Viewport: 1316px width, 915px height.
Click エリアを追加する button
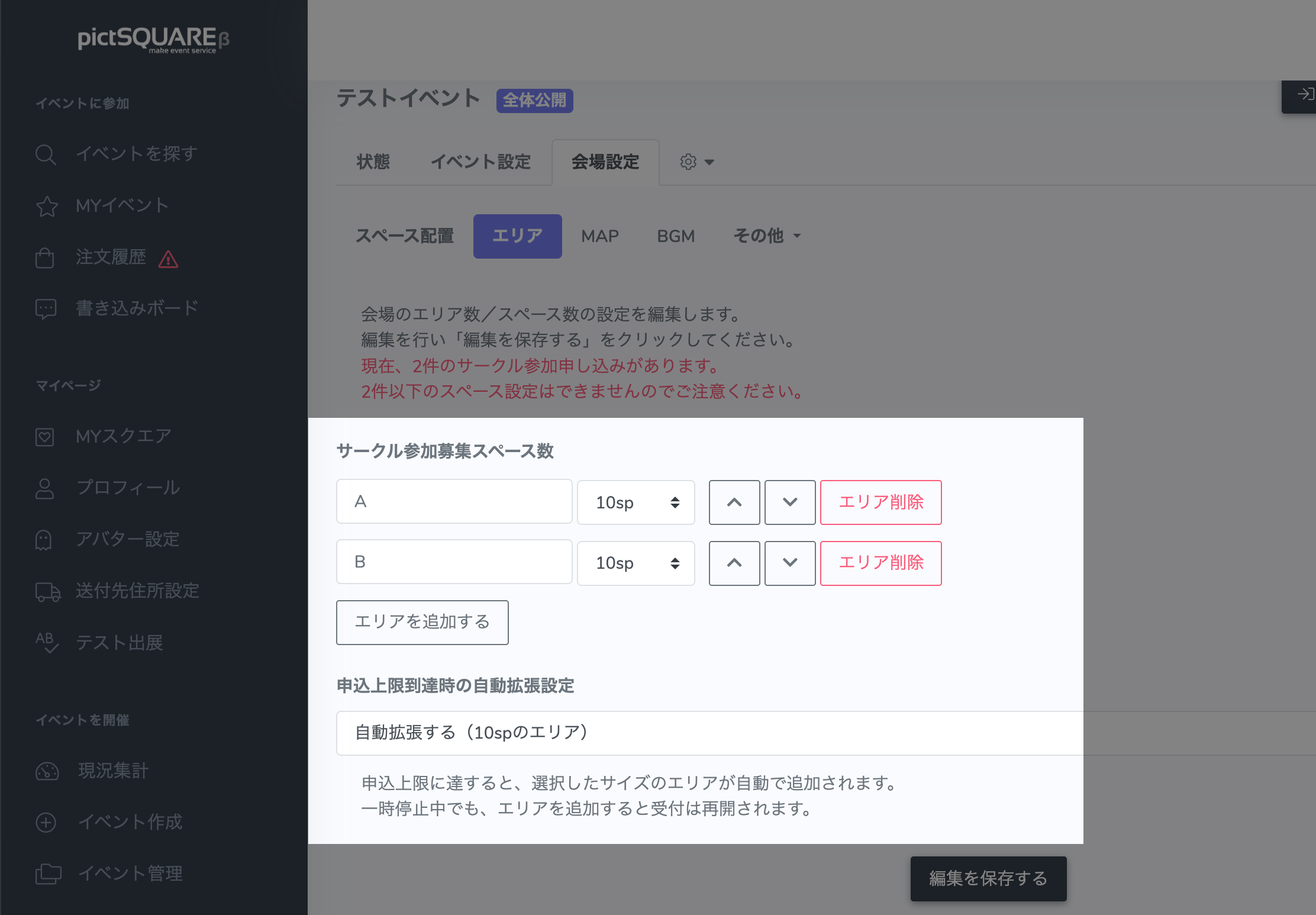pyautogui.click(x=422, y=622)
